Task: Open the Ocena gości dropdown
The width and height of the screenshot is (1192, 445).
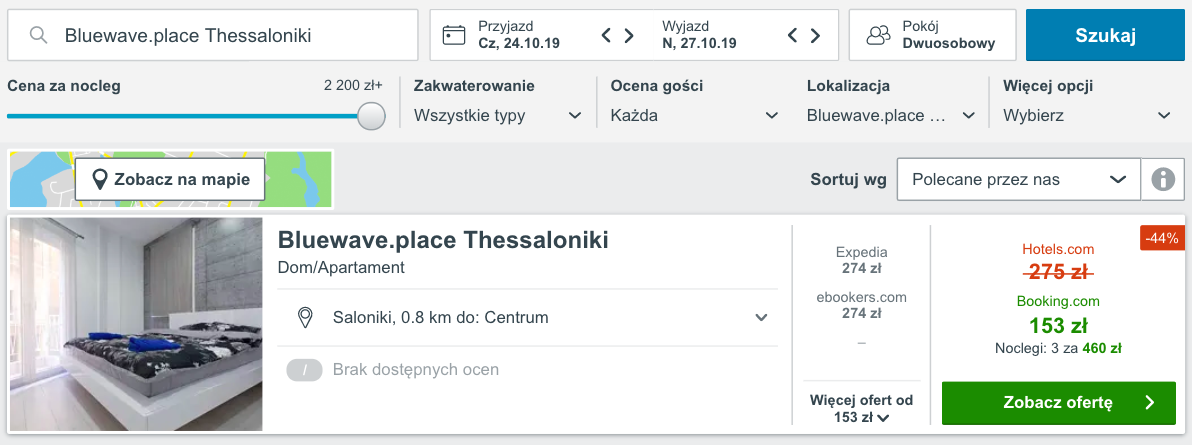Action: pos(695,116)
